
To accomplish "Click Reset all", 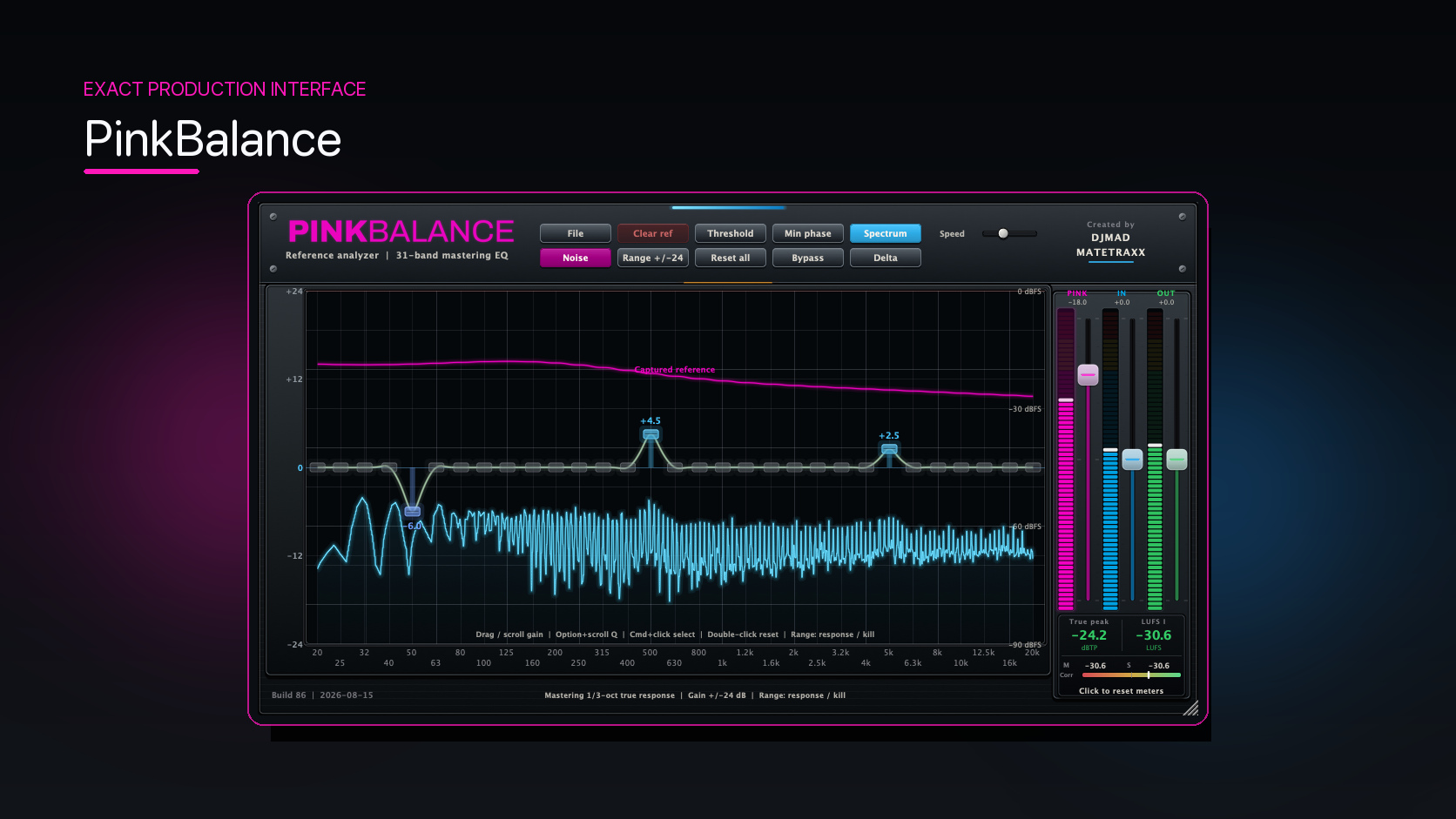I will coord(731,258).
